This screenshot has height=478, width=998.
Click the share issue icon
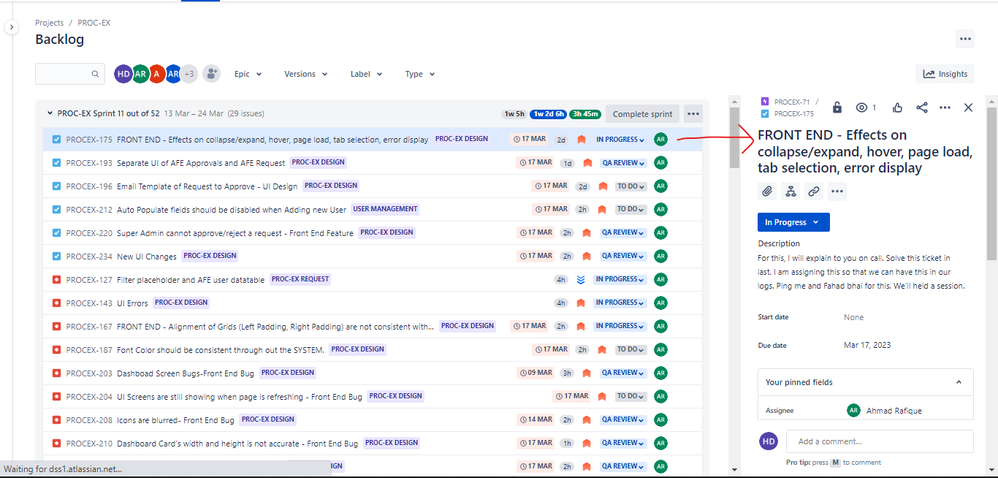point(922,108)
